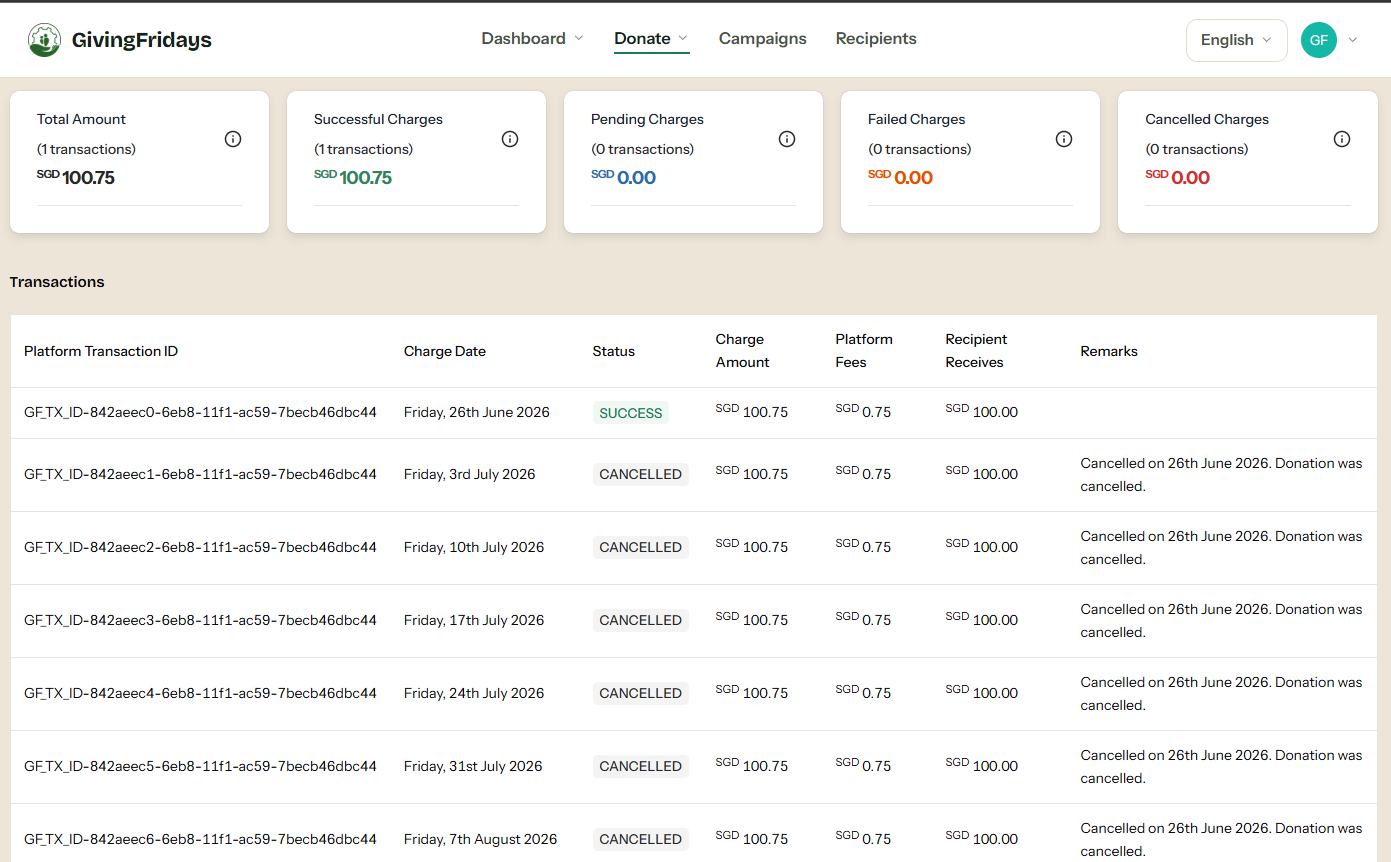Open info icon on Successful Charges card
The height and width of the screenshot is (862, 1391).
[x=510, y=139]
